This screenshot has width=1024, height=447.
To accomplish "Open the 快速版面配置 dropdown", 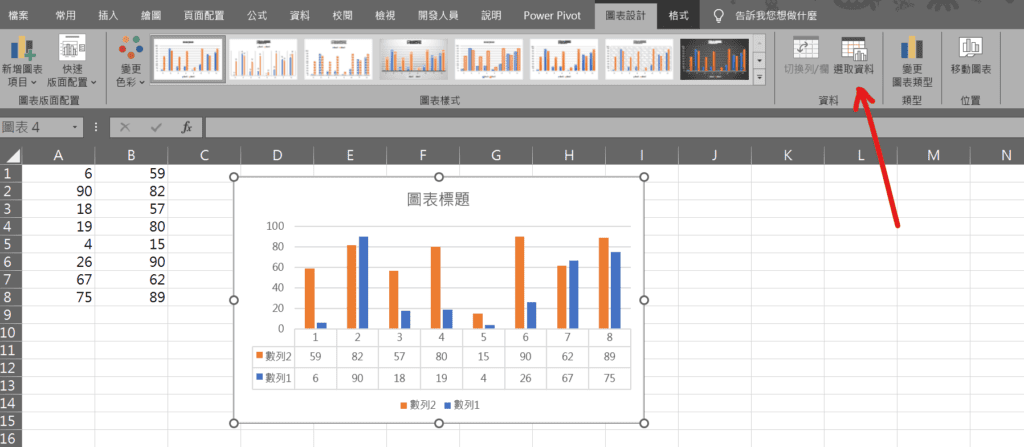I will (x=72, y=62).
